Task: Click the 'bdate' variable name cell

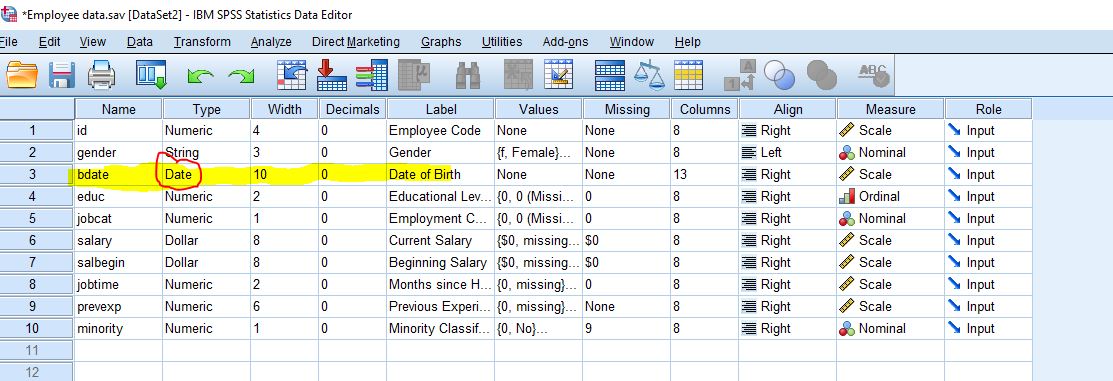Action: click(119, 175)
